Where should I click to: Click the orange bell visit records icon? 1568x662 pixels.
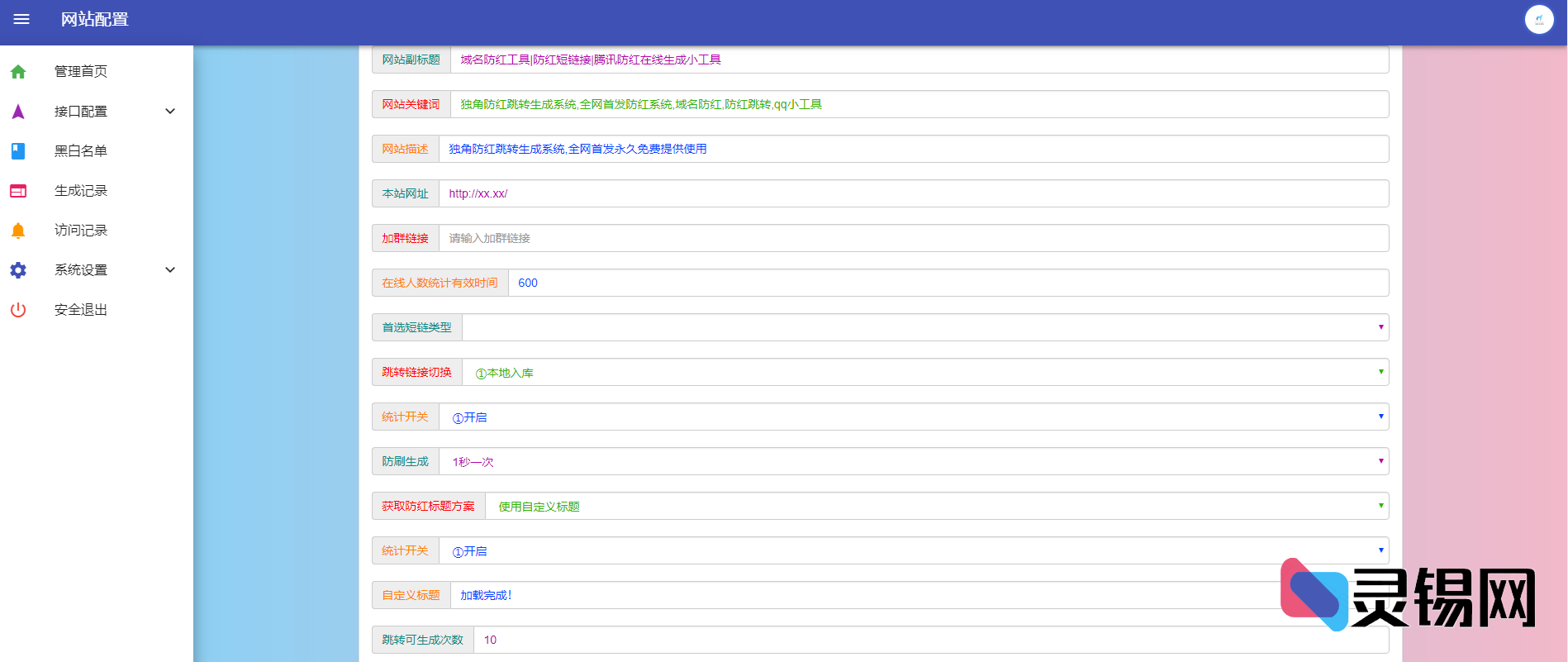[x=18, y=231]
